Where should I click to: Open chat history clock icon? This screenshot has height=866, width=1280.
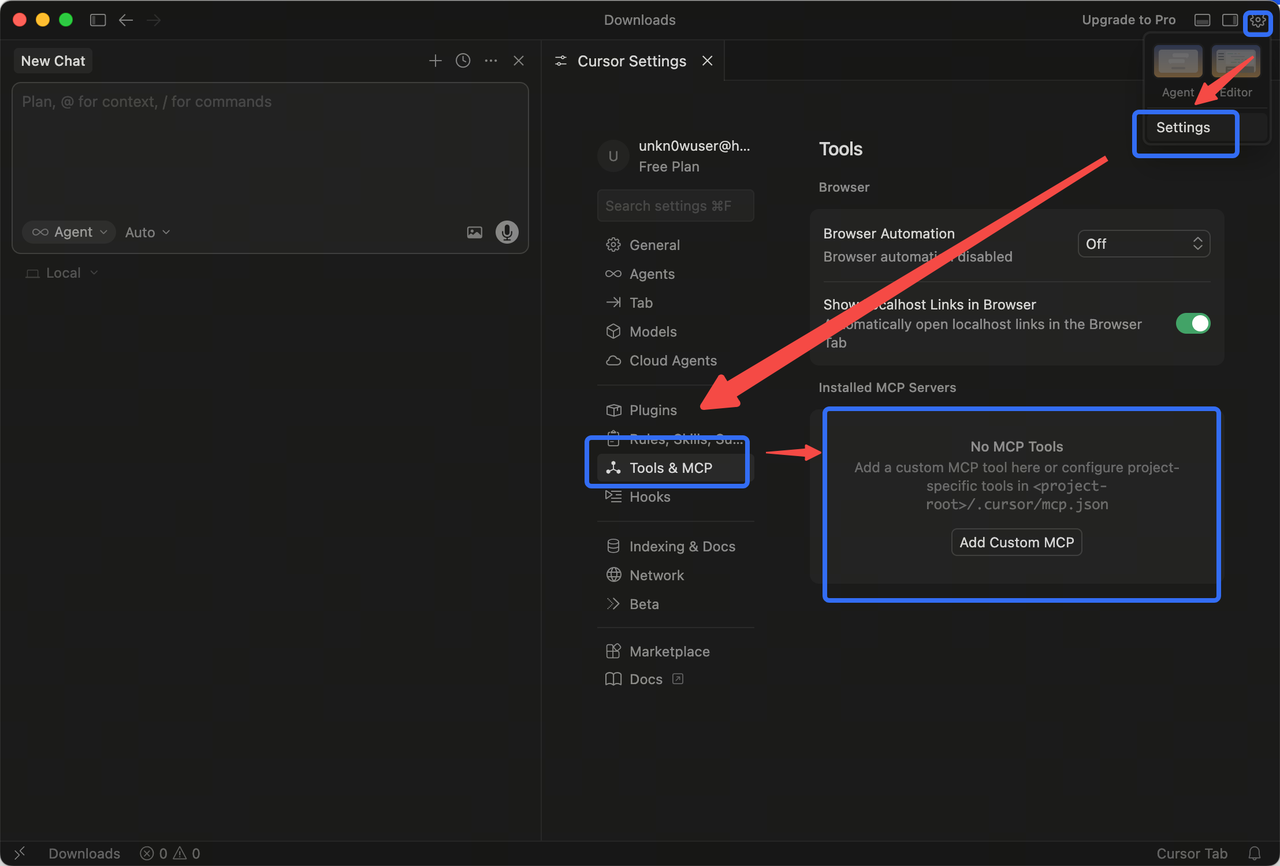point(463,61)
